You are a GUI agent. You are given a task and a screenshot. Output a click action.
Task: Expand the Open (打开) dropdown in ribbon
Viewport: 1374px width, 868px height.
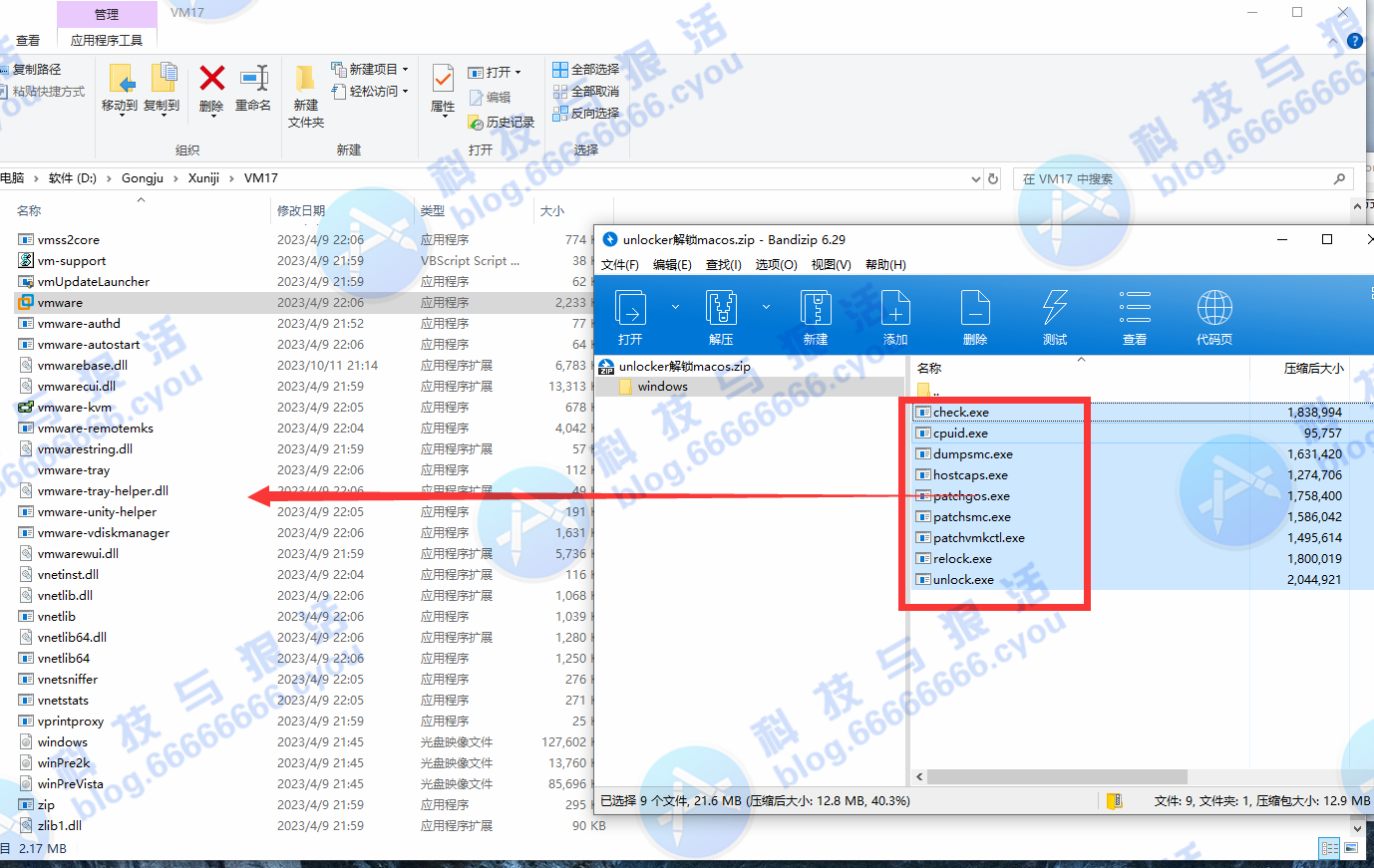(x=517, y=73)
